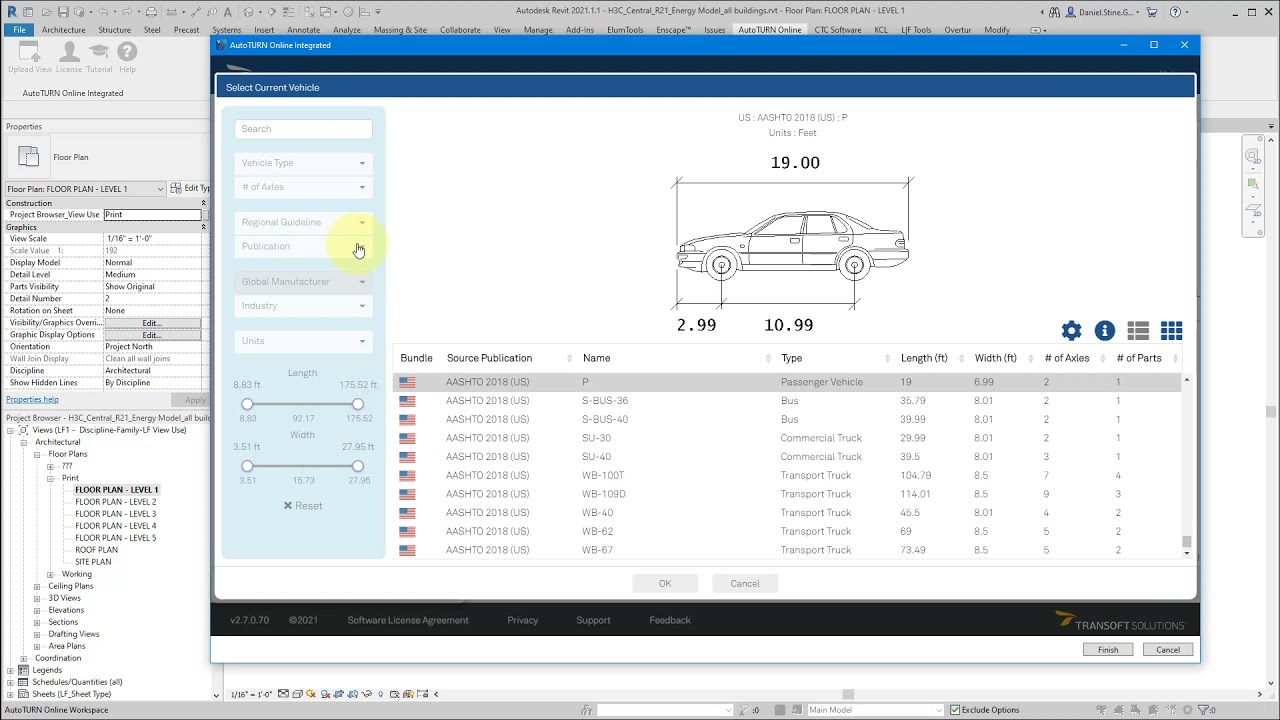Click the Length slider maximum handle
The image size is (1280, 720).
tap(357, 404)
